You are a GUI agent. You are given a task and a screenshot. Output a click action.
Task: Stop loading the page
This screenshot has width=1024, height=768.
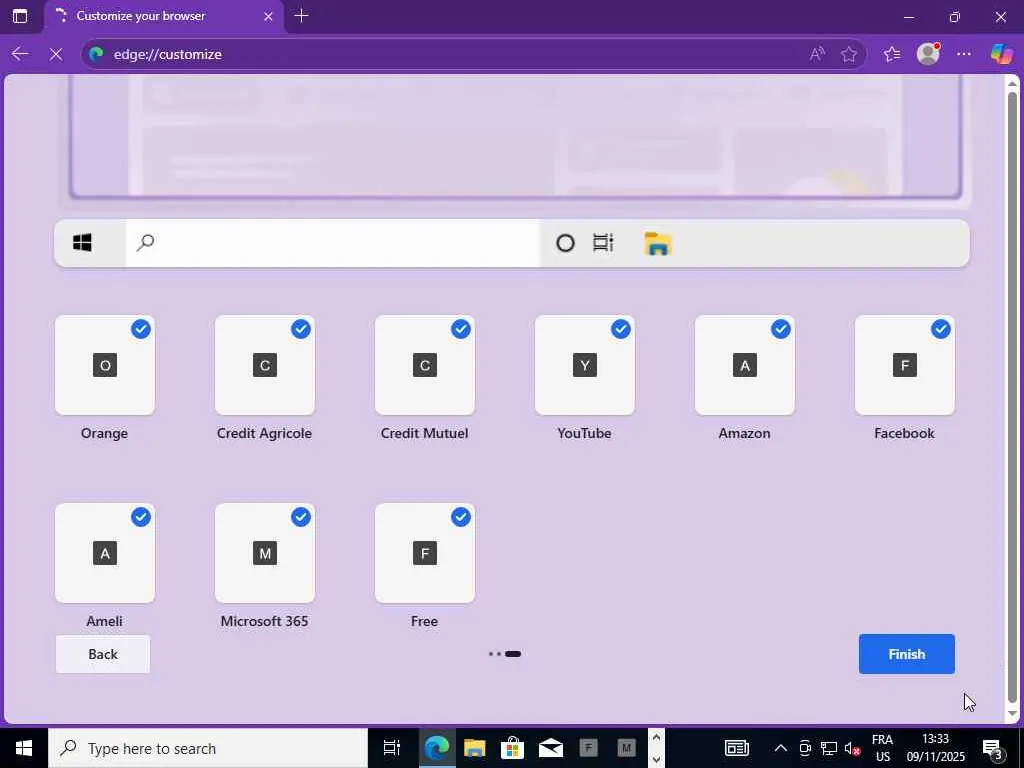56,54
